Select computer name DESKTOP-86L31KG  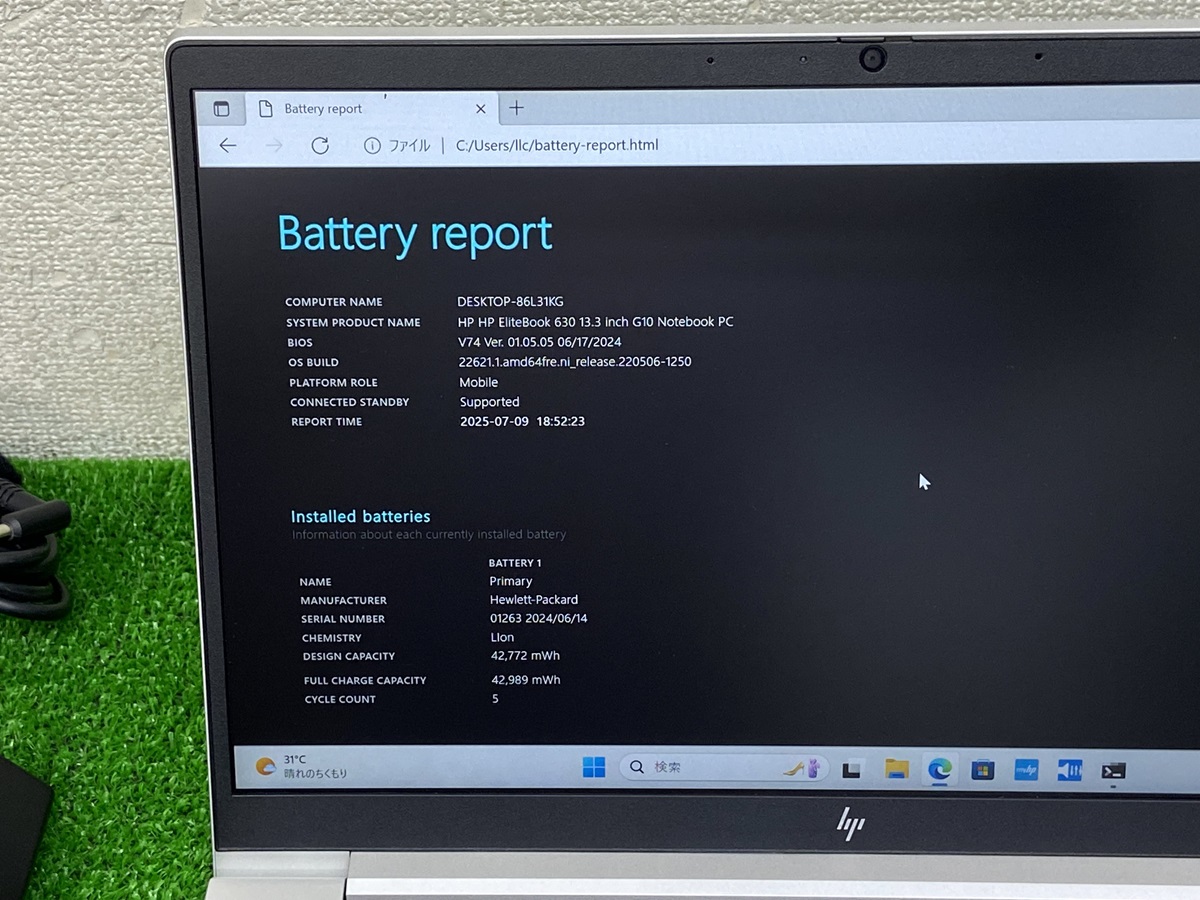[510, 301]
